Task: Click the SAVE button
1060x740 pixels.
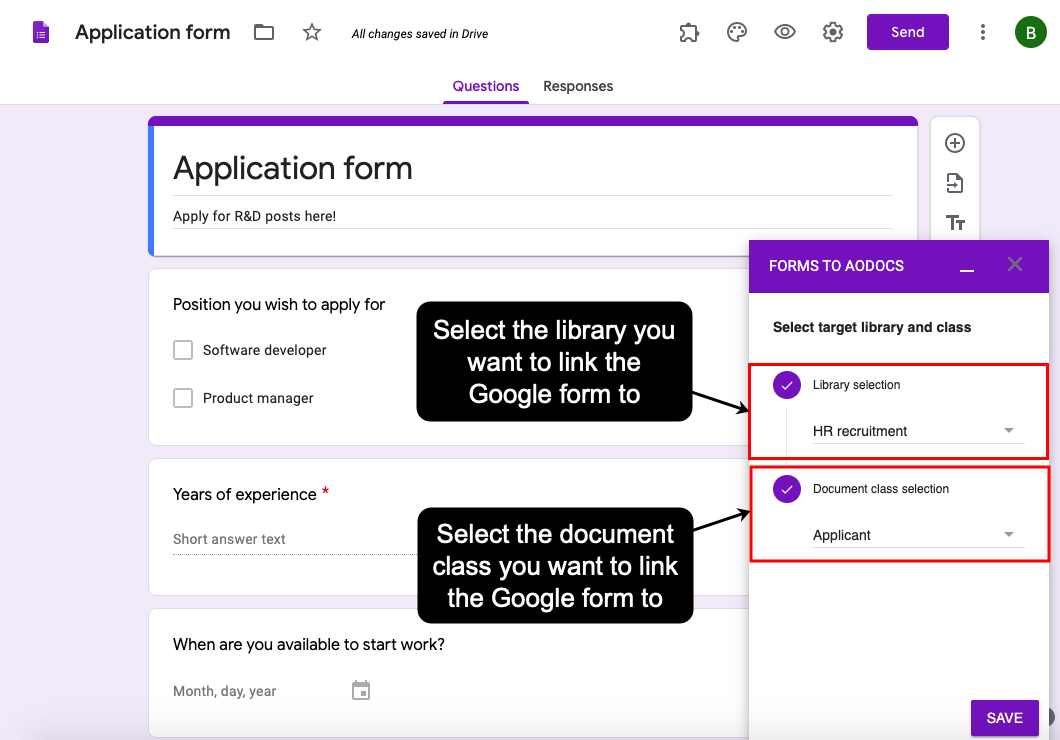Action: (x=1004, y=718)
